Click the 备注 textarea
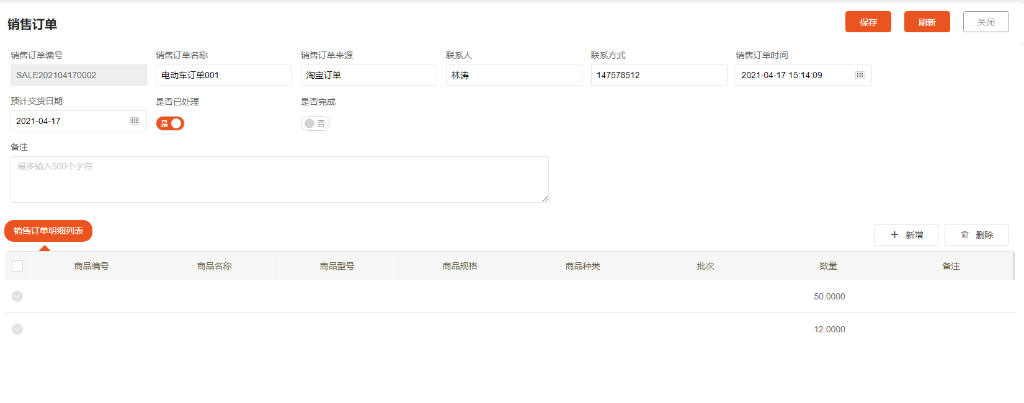 pos(279,180)
